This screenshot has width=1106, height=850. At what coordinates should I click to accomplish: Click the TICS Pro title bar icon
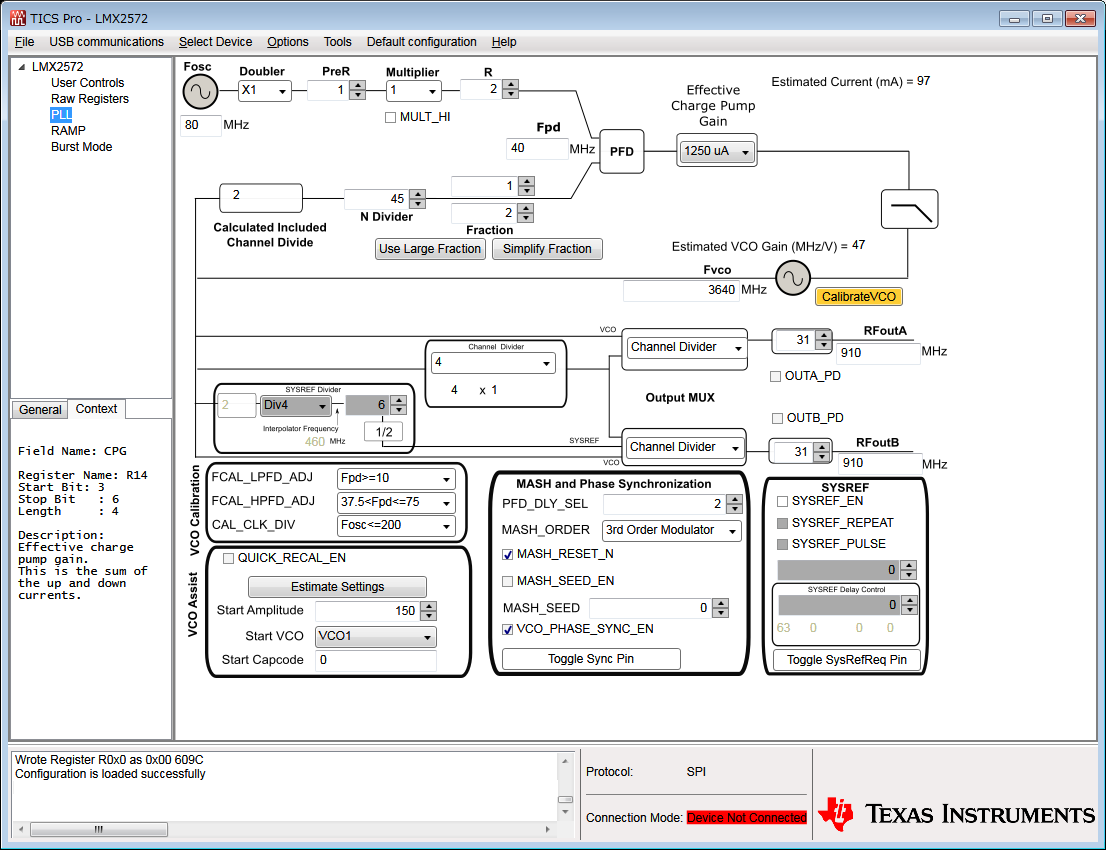(18, 18)
